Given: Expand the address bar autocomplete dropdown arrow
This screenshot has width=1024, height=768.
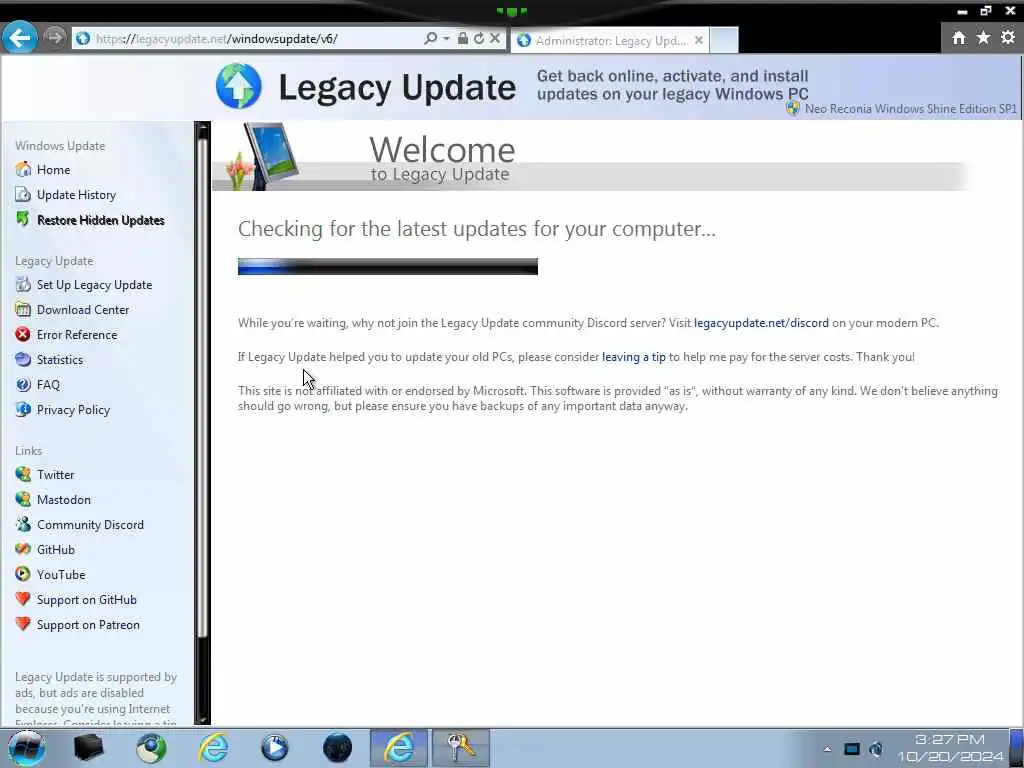Looking at the screenshot, I should [x=447, y=39].
